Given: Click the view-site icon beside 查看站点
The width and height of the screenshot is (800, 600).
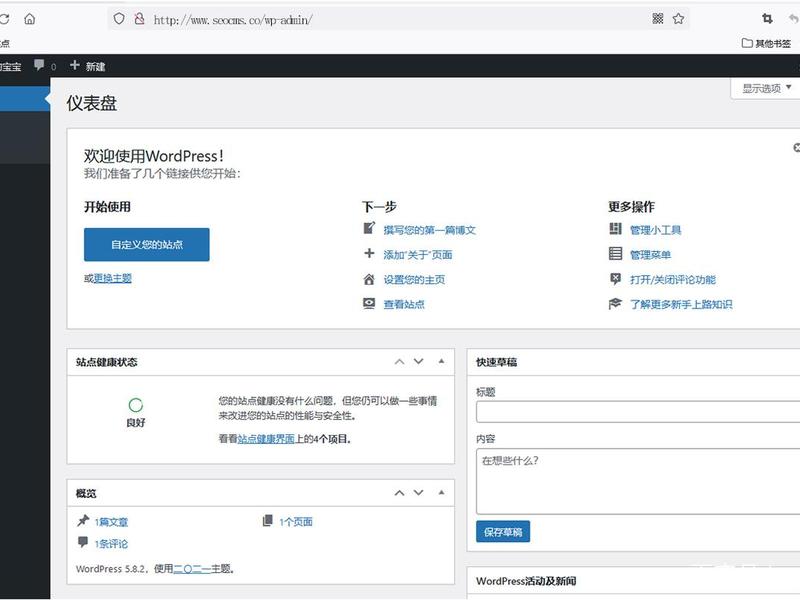Looking at the screenshot, I should tap(369, 304).
